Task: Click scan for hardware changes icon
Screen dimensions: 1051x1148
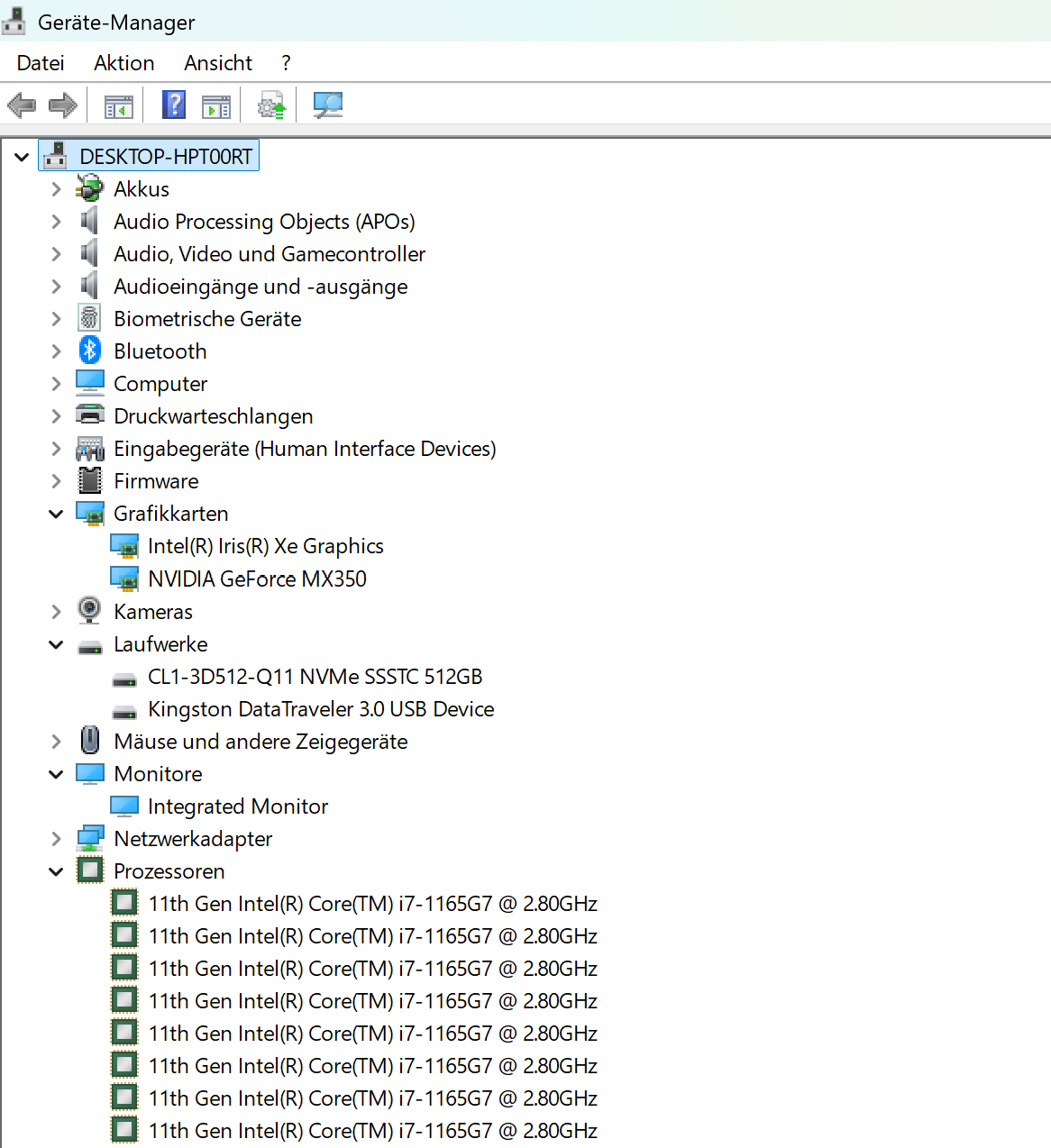Action: click(x=328, y=105)
